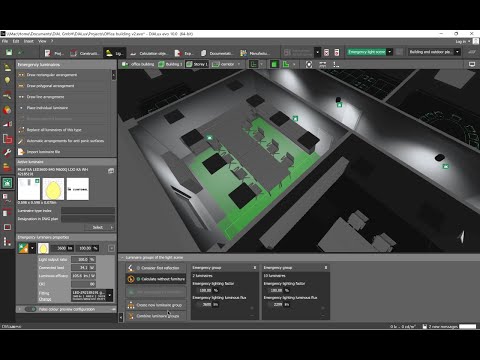The width and height of the screenshot is (480, 360).
Task: Open the Lamps tool with bulb icon
Action: click(7, 80)
